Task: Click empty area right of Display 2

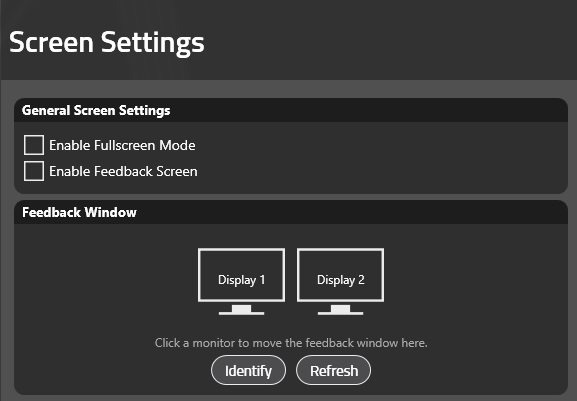Action: pyautogui.click(x=475, y=281)
